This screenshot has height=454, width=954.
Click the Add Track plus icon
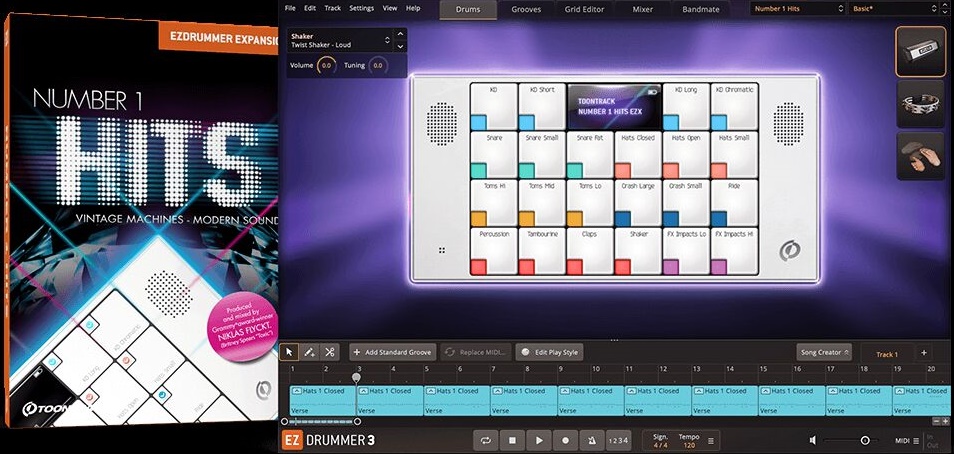(923, 353)
